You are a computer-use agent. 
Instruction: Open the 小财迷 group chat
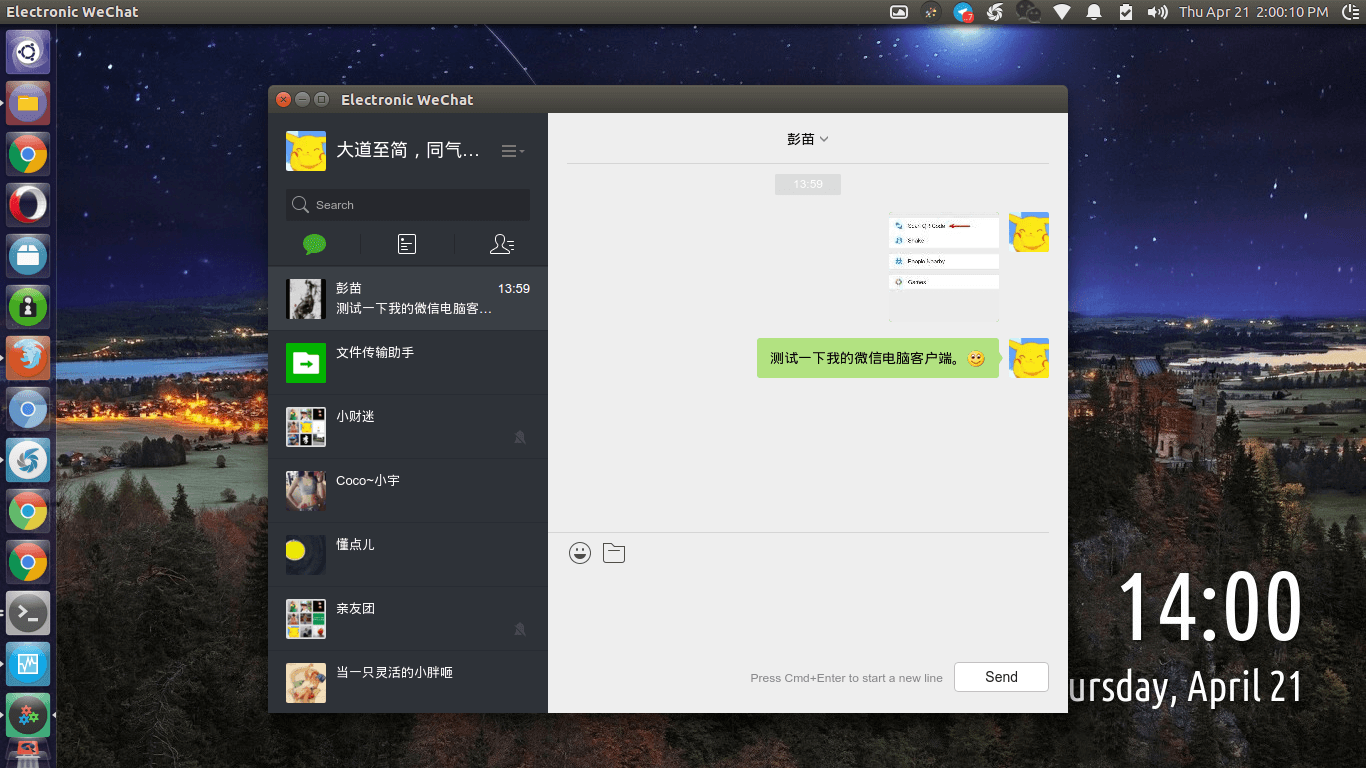point(408,427)
